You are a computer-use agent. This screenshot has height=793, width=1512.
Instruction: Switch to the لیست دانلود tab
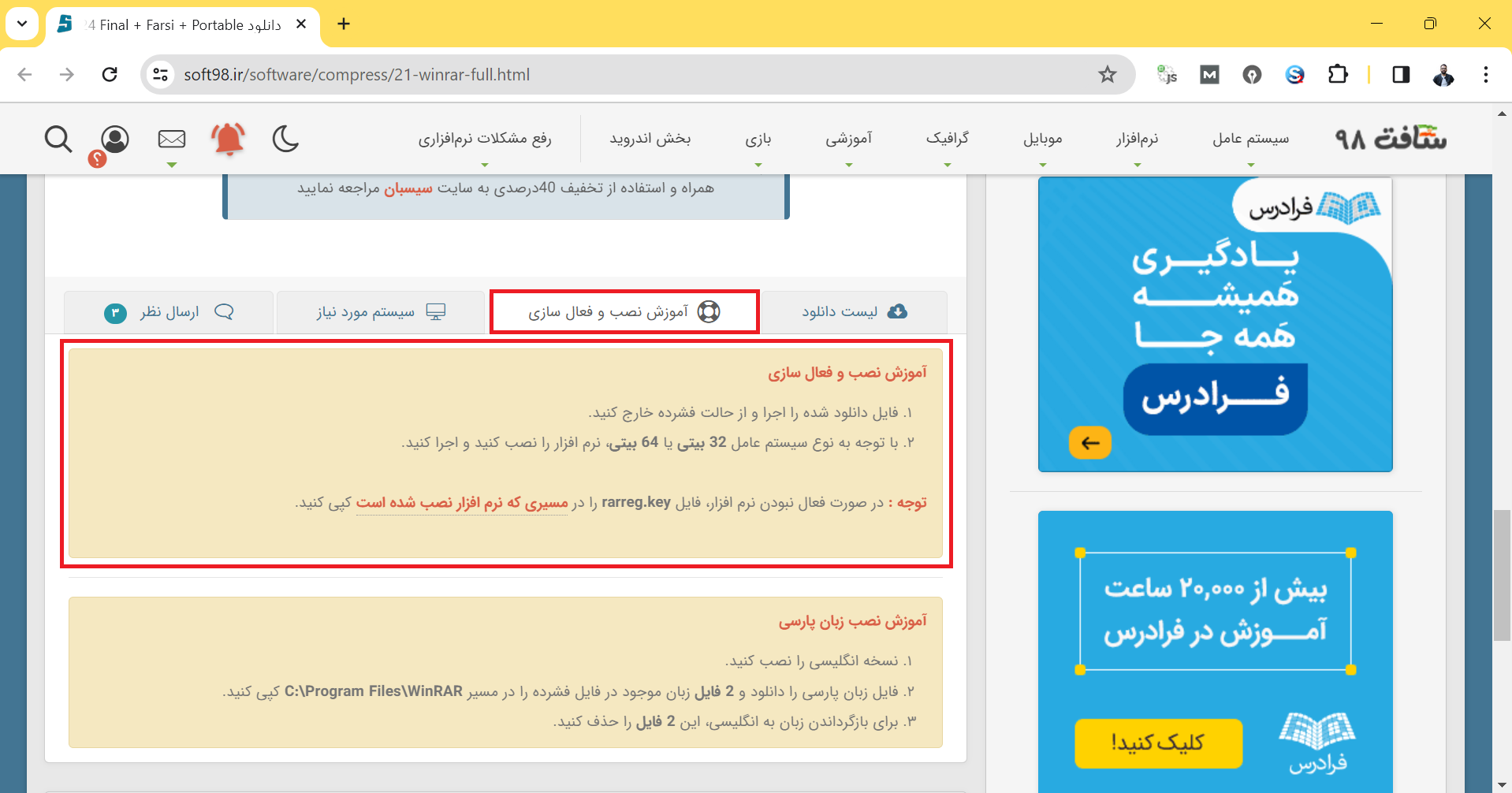pos(855,312)
